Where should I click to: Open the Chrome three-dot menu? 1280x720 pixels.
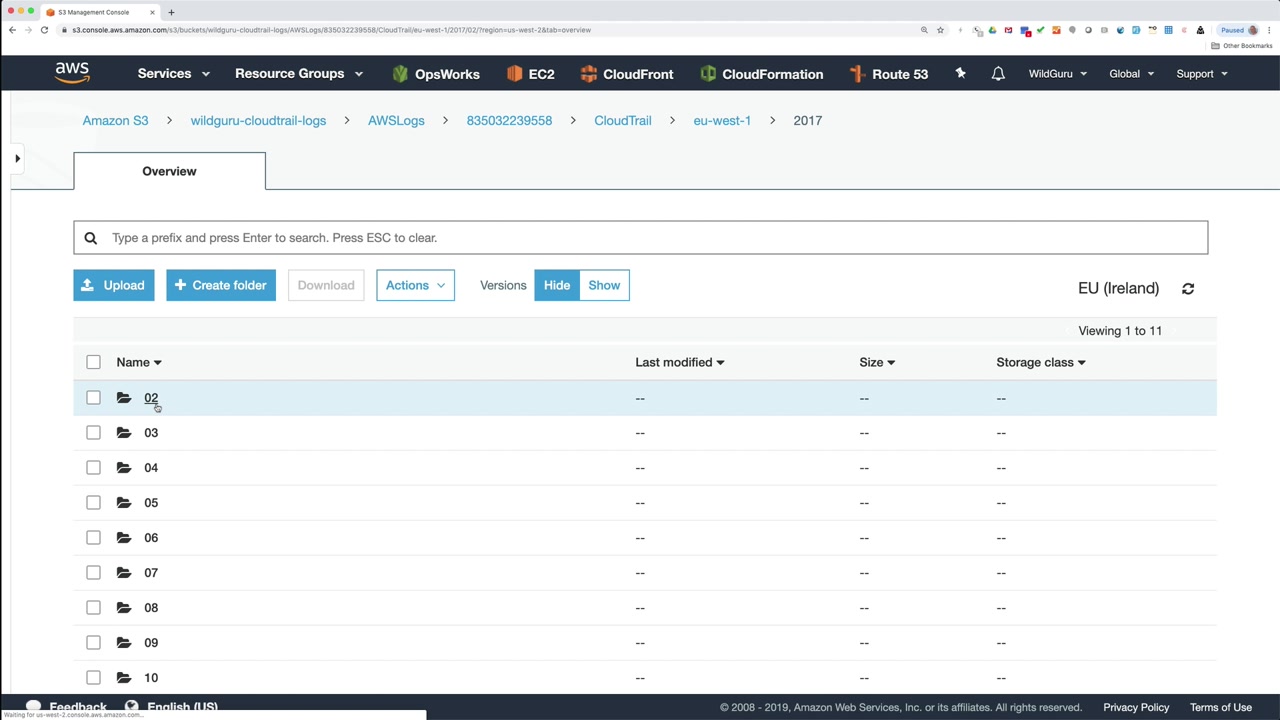coord(1268,30)
